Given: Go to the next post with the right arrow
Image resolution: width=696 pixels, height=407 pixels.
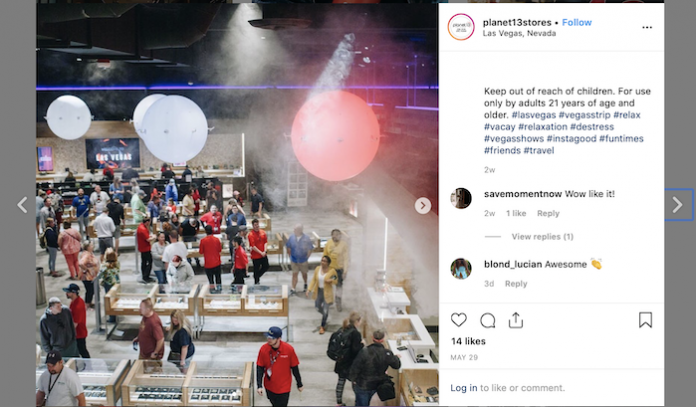Looking at the screenshot, I should (677, 205).
